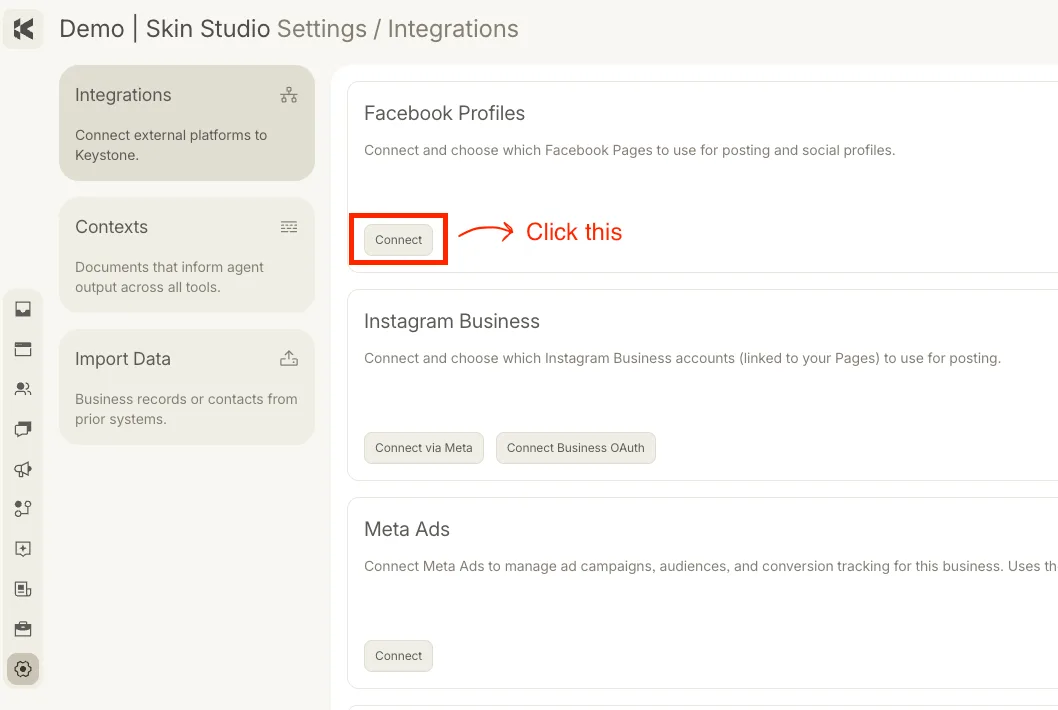Image resolution: width=1058 pixels, height=710 pixels.
Task: Click the Facebook Pages description text
Action: (630, 151)
